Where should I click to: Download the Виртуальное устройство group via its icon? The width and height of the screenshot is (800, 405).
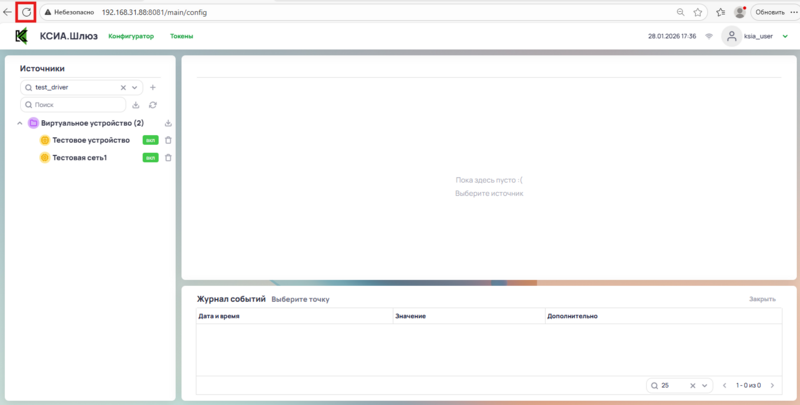(x=168, y=123)
